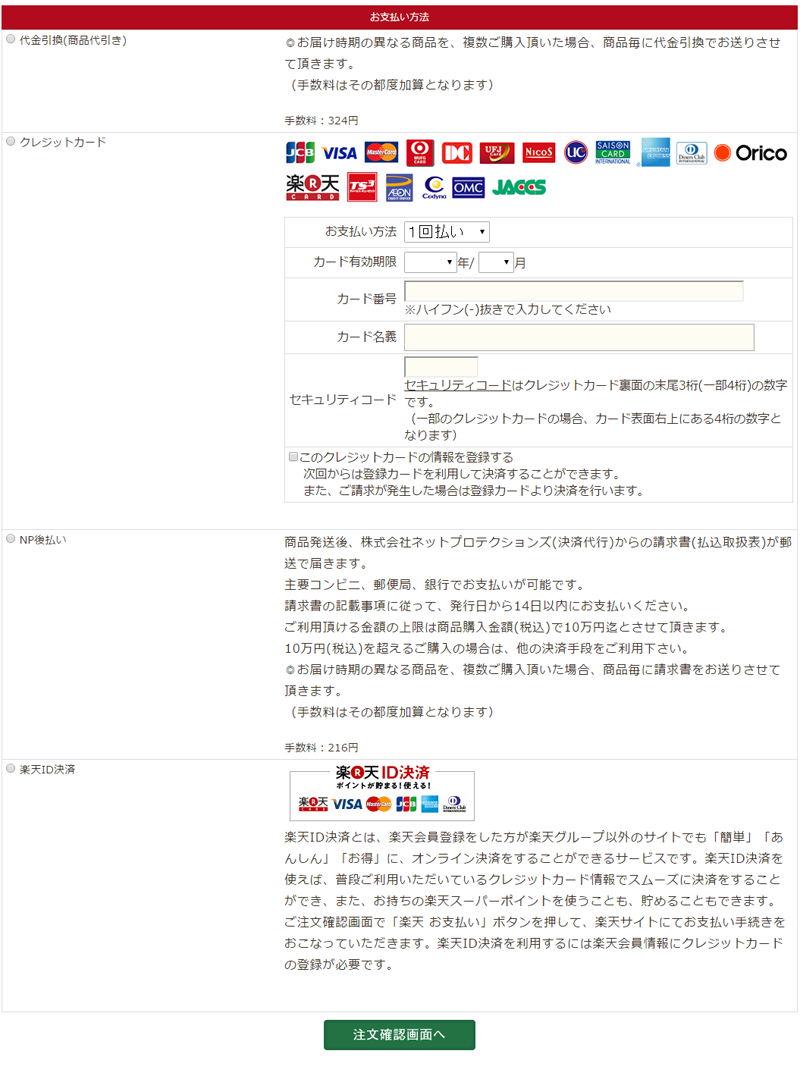800x1068 pixels.
Task: Click the NICOS card logo
Action: click(x=539, y=153)
